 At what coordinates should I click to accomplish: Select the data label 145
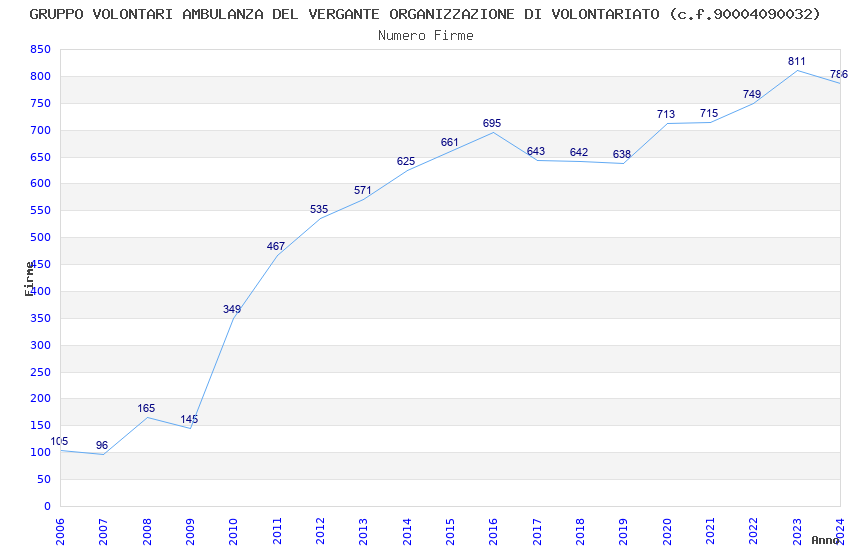point(189,419)
